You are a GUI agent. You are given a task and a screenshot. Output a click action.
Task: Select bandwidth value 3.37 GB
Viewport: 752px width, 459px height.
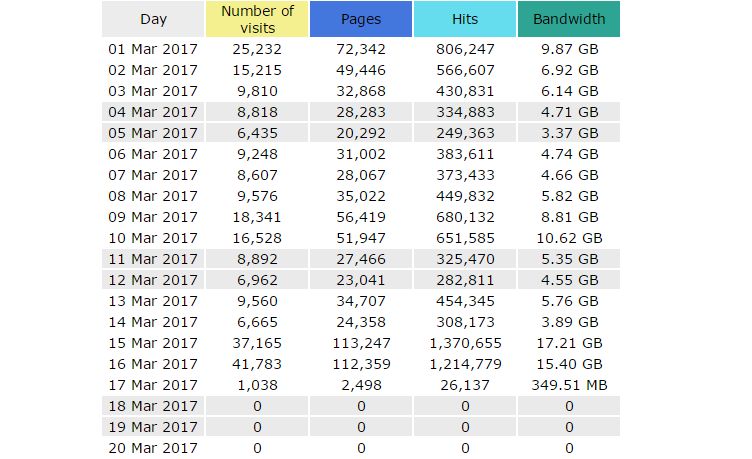coord(569,133)
